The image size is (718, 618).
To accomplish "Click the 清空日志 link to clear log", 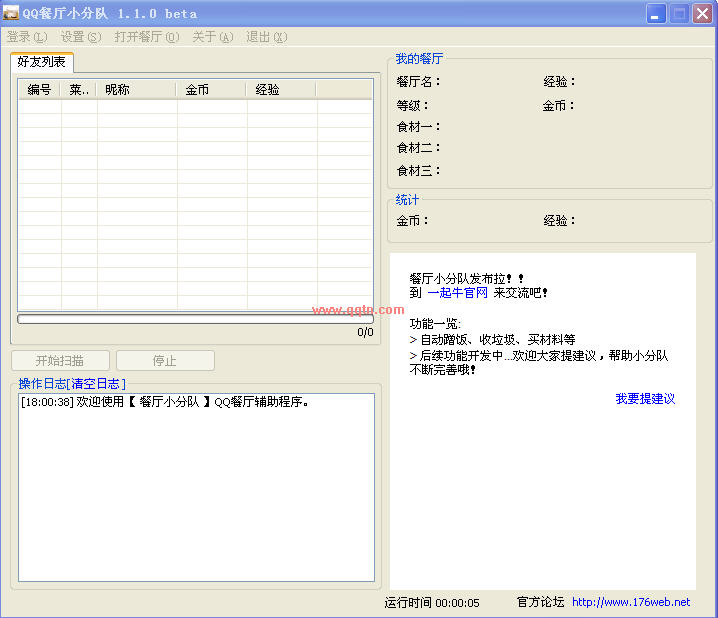I will [96, 384].
